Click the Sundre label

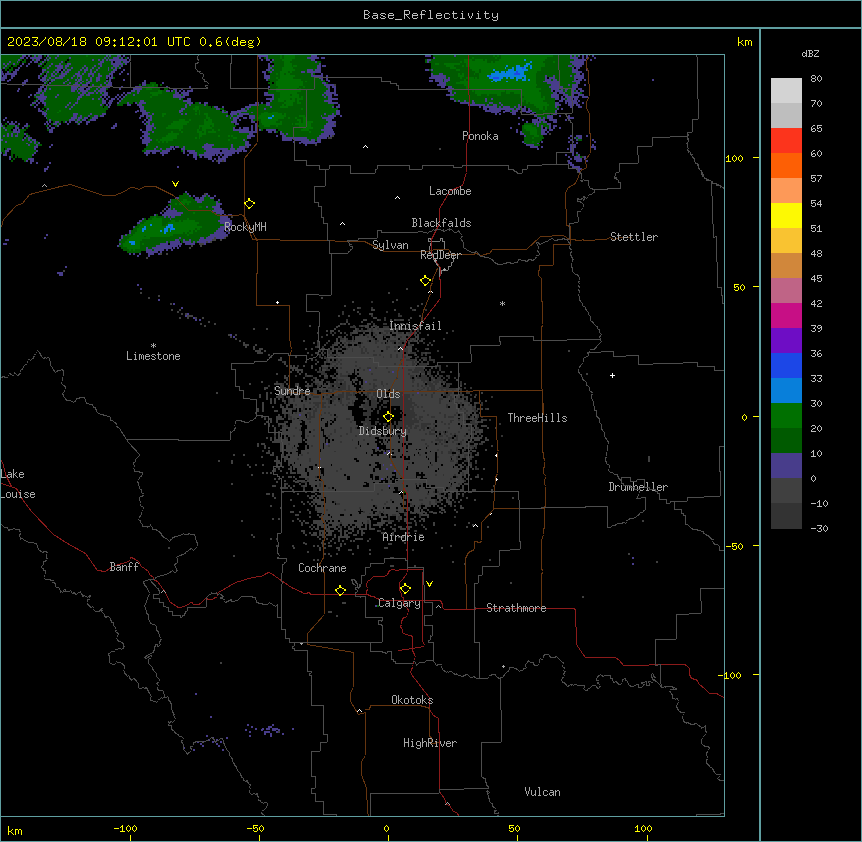tap(292, 391)
